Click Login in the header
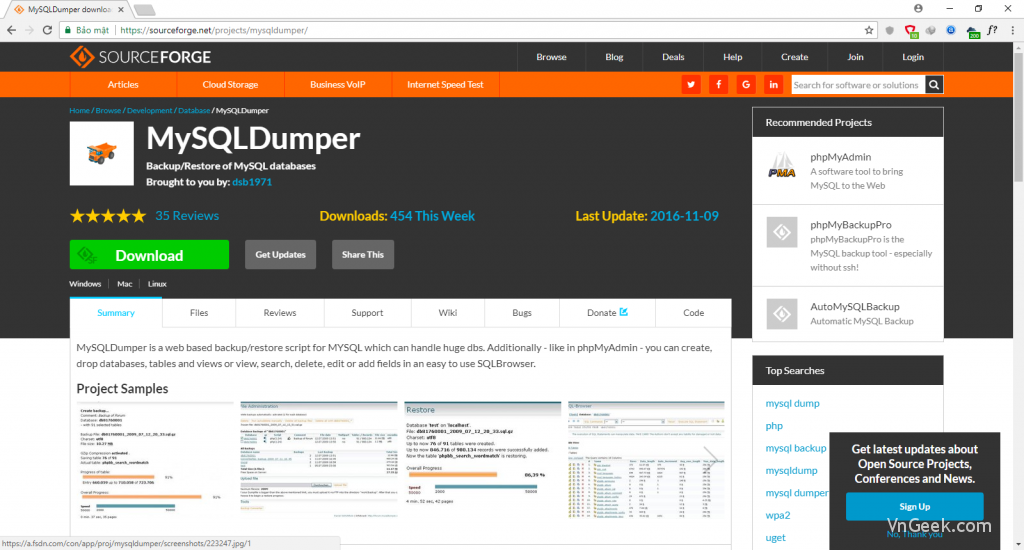This screenshot has width=1024, height=550. [913, 57]
